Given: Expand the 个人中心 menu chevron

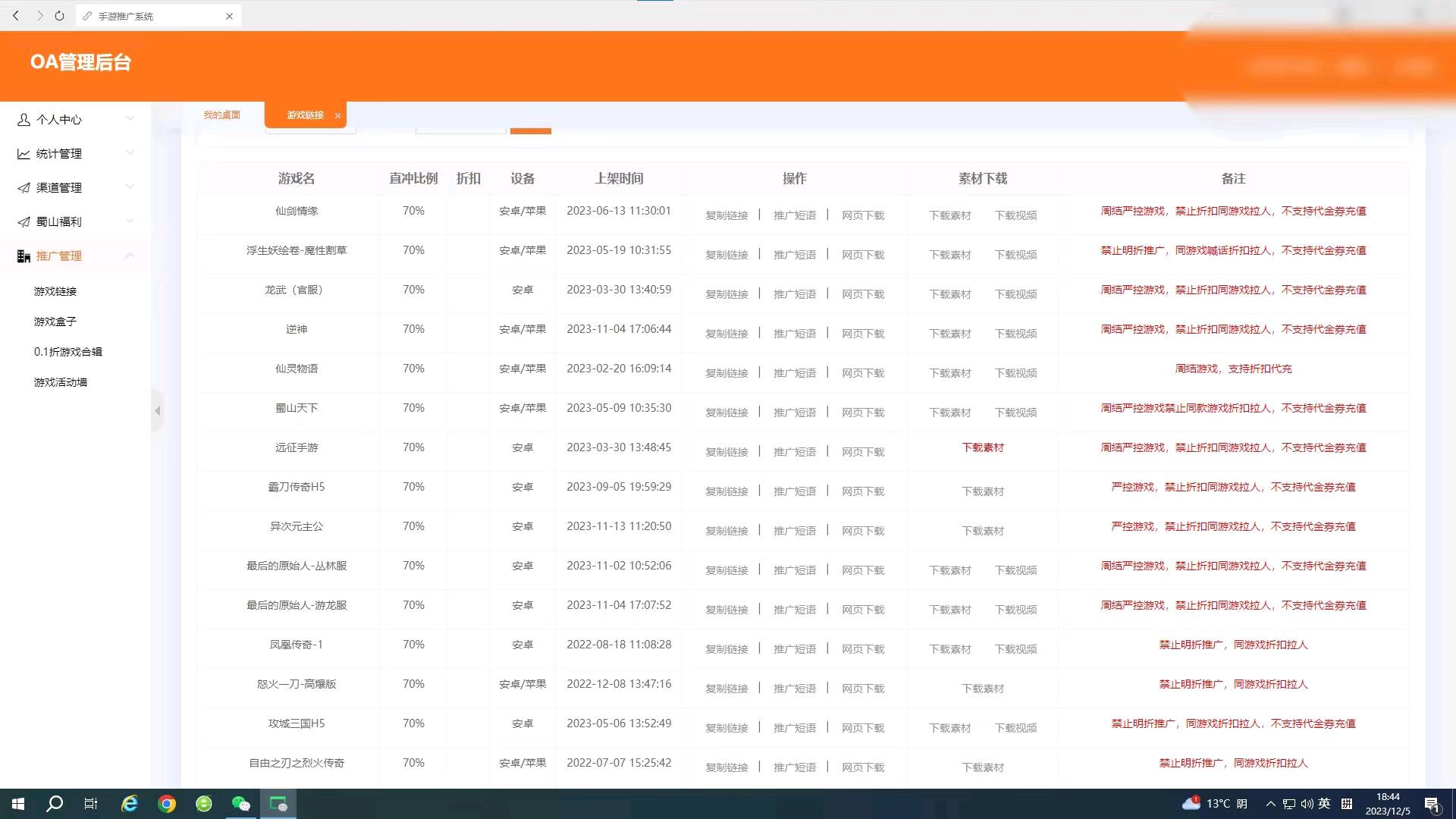Looking at the screenshot, I should click(x=130, y=119).
